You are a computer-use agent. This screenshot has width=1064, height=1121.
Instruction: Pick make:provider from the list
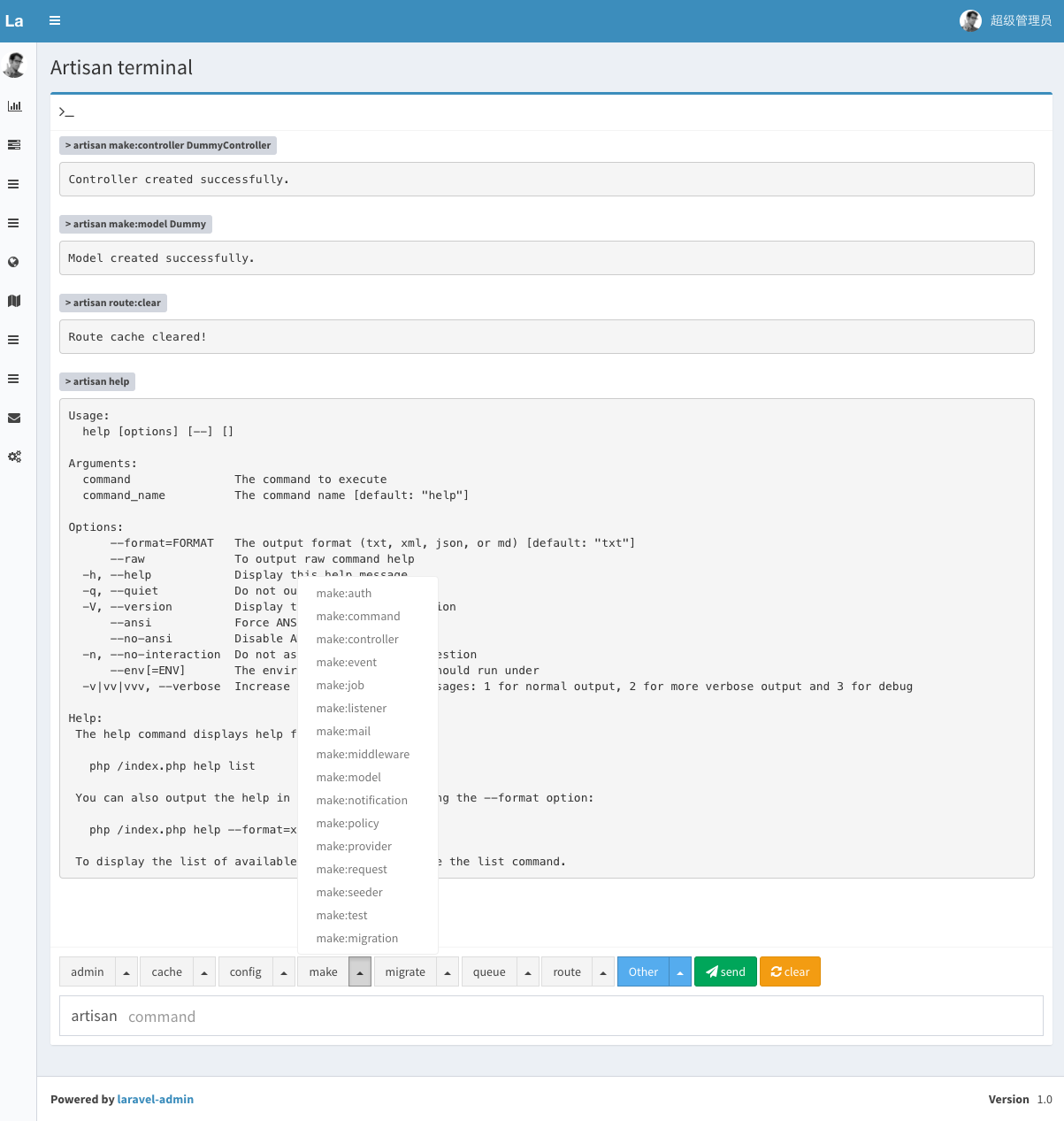coord(368,847)
